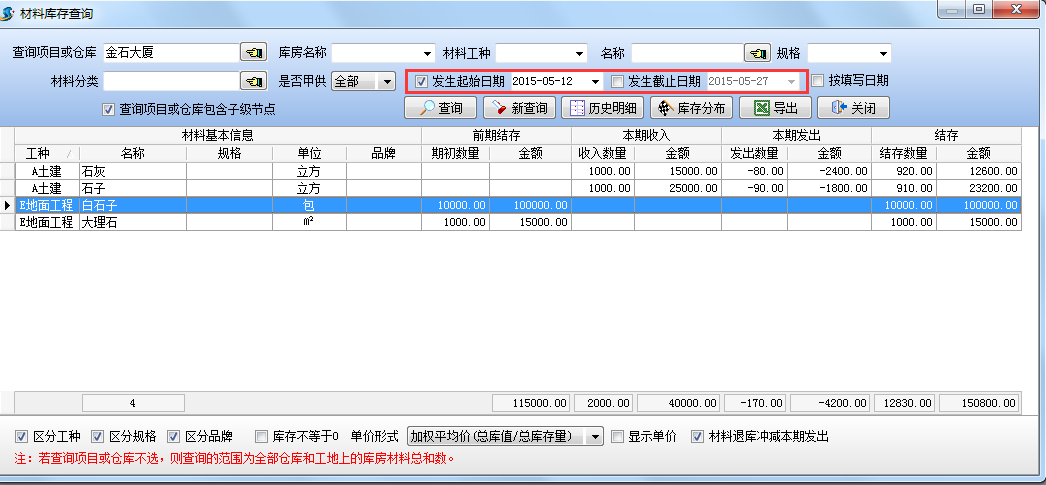
Task: Open the 库存分布 stock distribution
Action: [x=690, y=108]
